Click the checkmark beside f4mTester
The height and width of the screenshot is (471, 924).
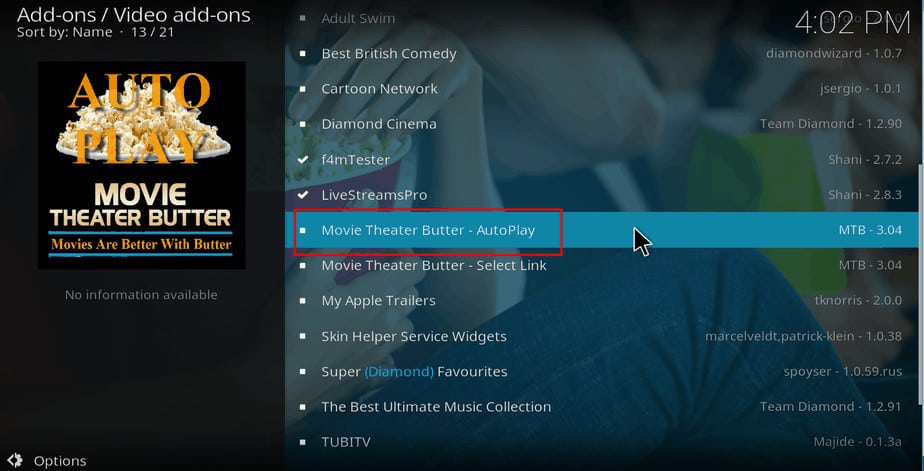coord(303,159)
